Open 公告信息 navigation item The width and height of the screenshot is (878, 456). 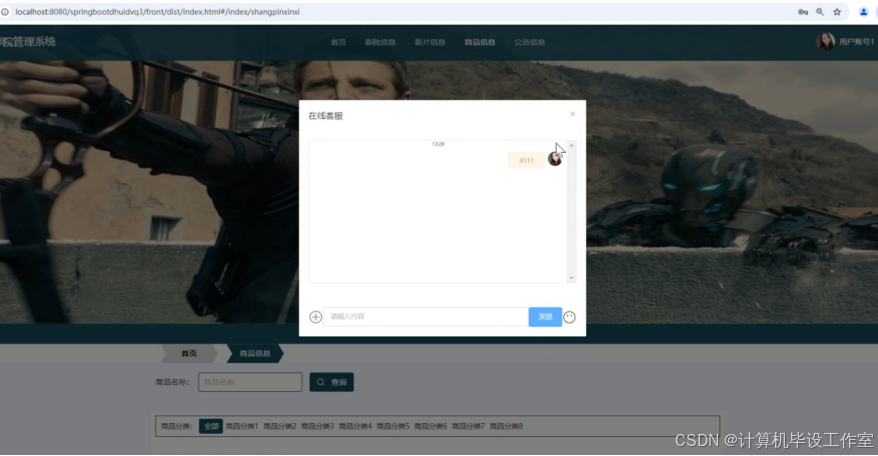coord(530,42)
